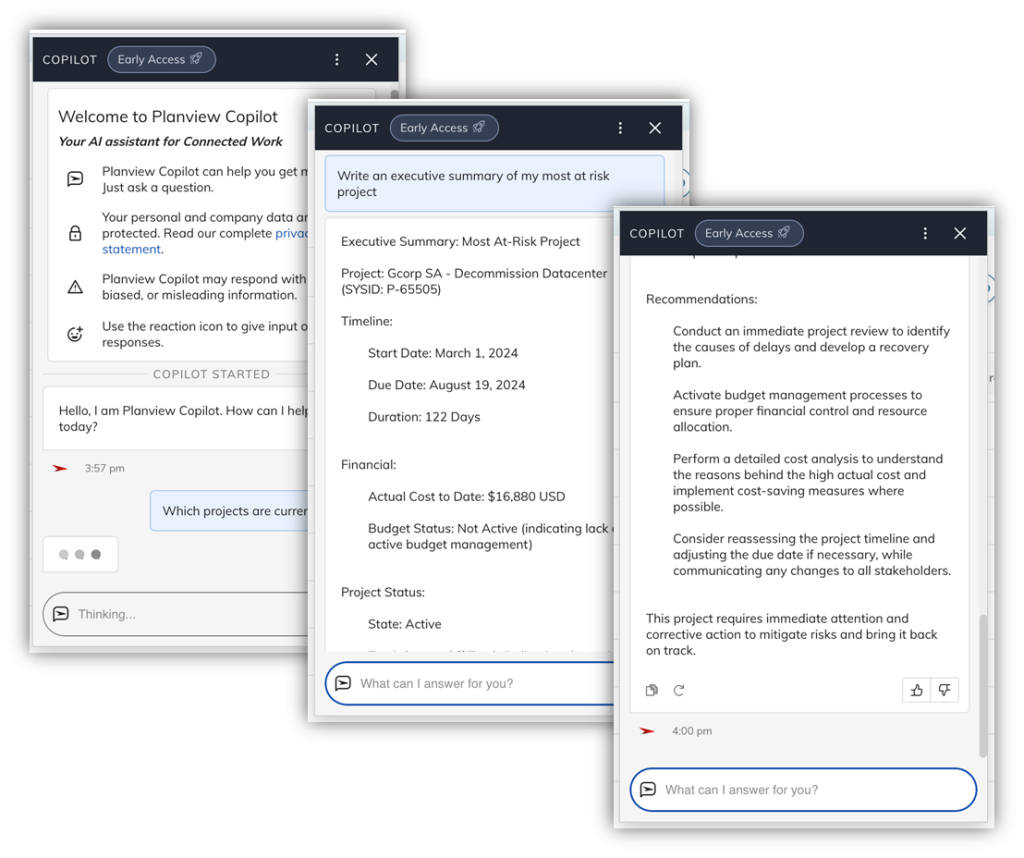Image resolution: width=1024 pixels, height=858 pixels.
Task: Click 'Perform a detailed cost analysis' paragraph
Action: click(808, 483)
